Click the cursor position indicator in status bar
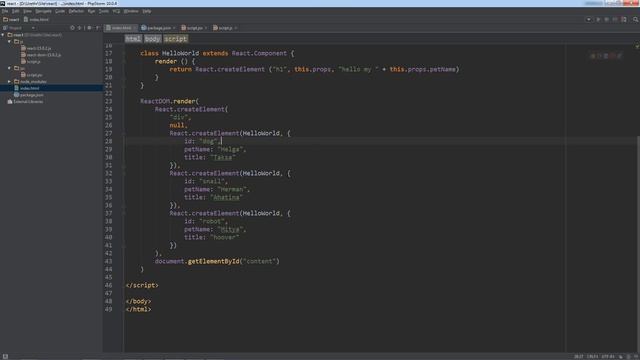Viewport: 640px width, 360px height. (x=579, y=357)
